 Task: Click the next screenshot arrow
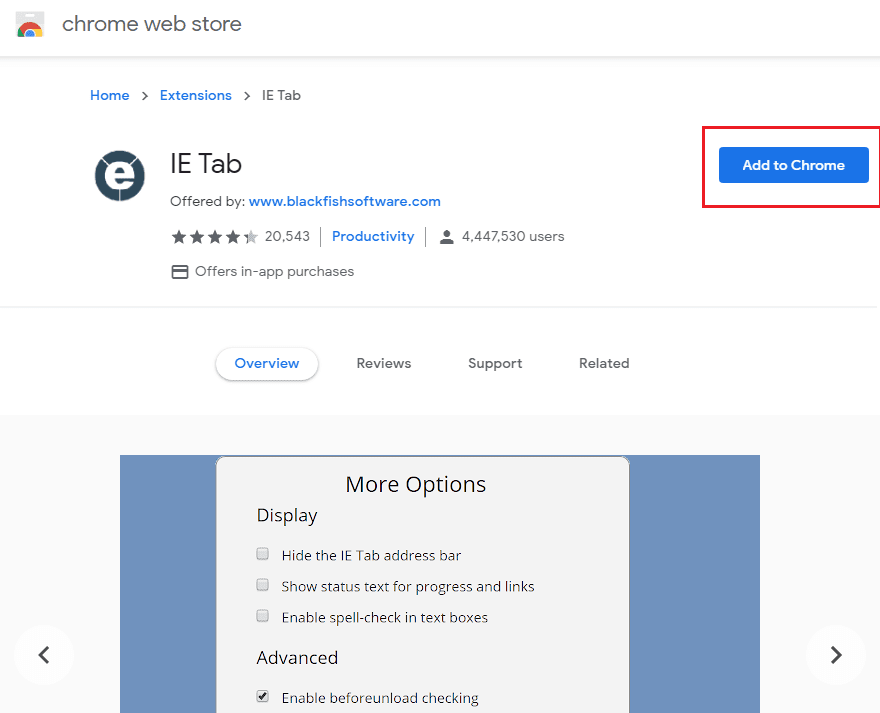coord(836,655)
